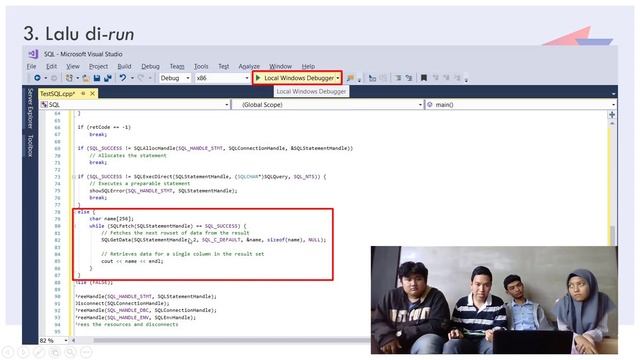Open the x86 solution platform dropdown

pyautogui.click(x=222, y=78)
